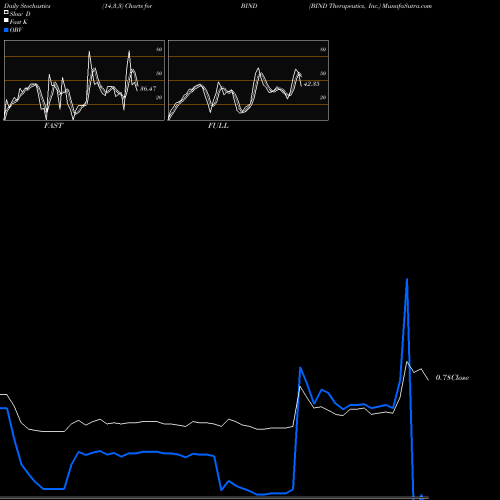
Task: Click the 42.33 value in FULL chart
Action: pyautogui.click(x=312, y=84)
